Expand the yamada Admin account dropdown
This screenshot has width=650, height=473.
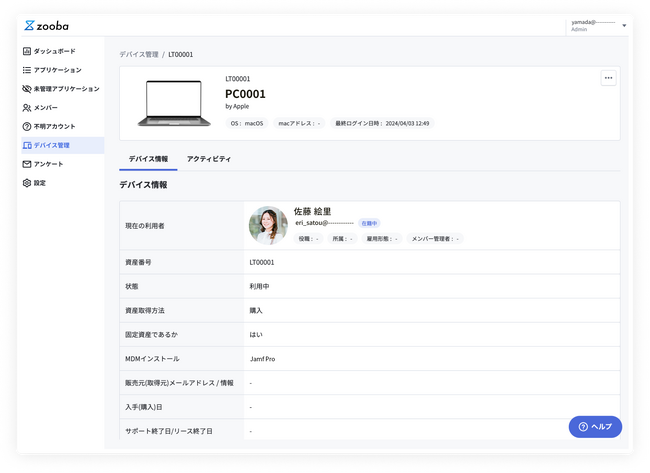pos(624,25)
